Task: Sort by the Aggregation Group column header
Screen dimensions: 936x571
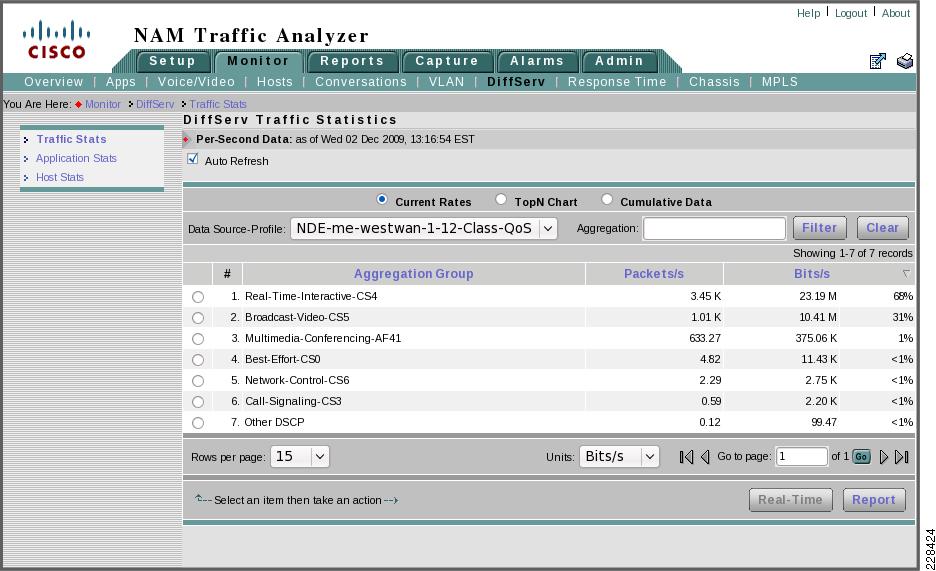Action: 414,274
